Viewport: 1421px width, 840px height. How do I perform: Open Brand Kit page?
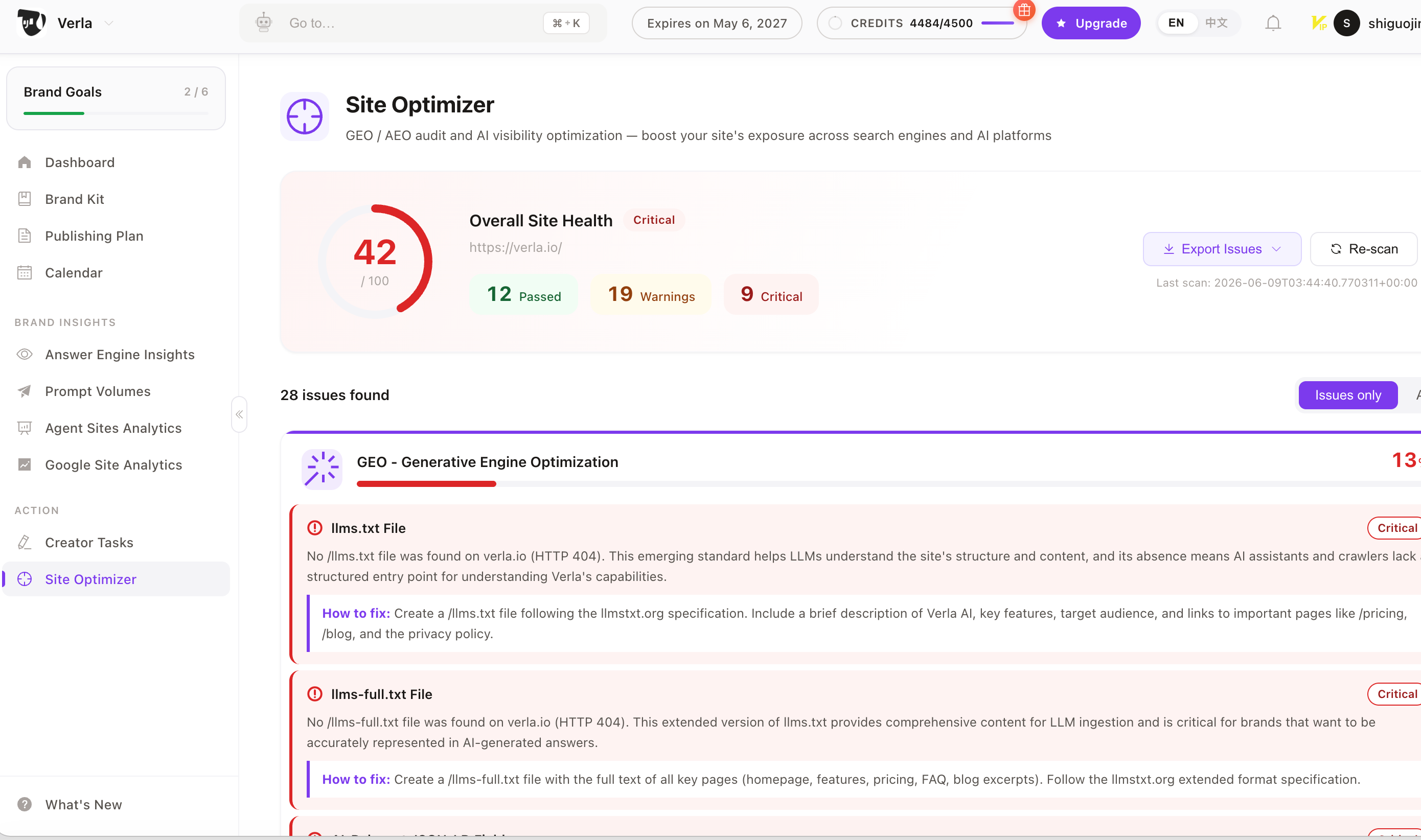tap(116, 199)
